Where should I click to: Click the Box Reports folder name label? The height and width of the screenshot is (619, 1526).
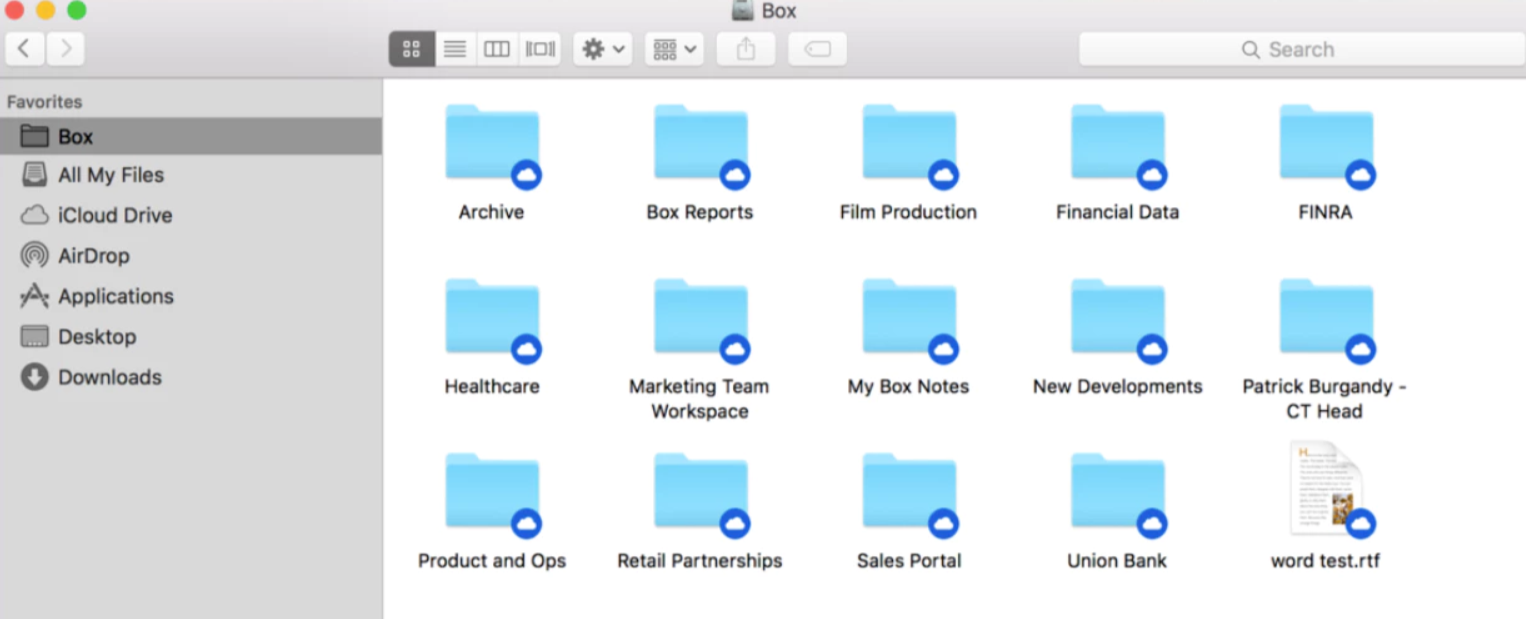tap(700, 212)
